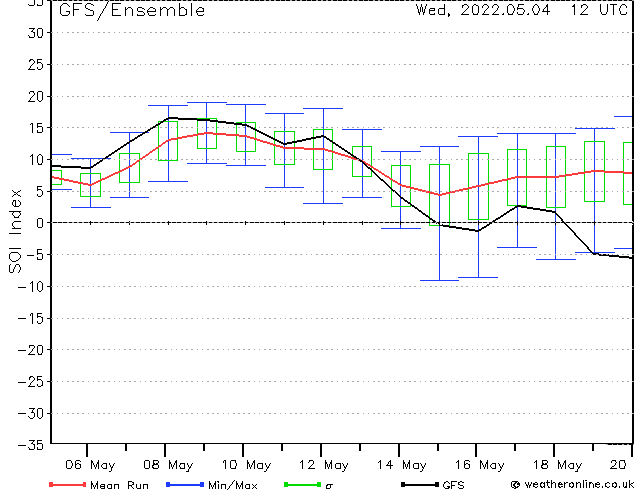Click the '06 May' x-axis label

point(90,465)
